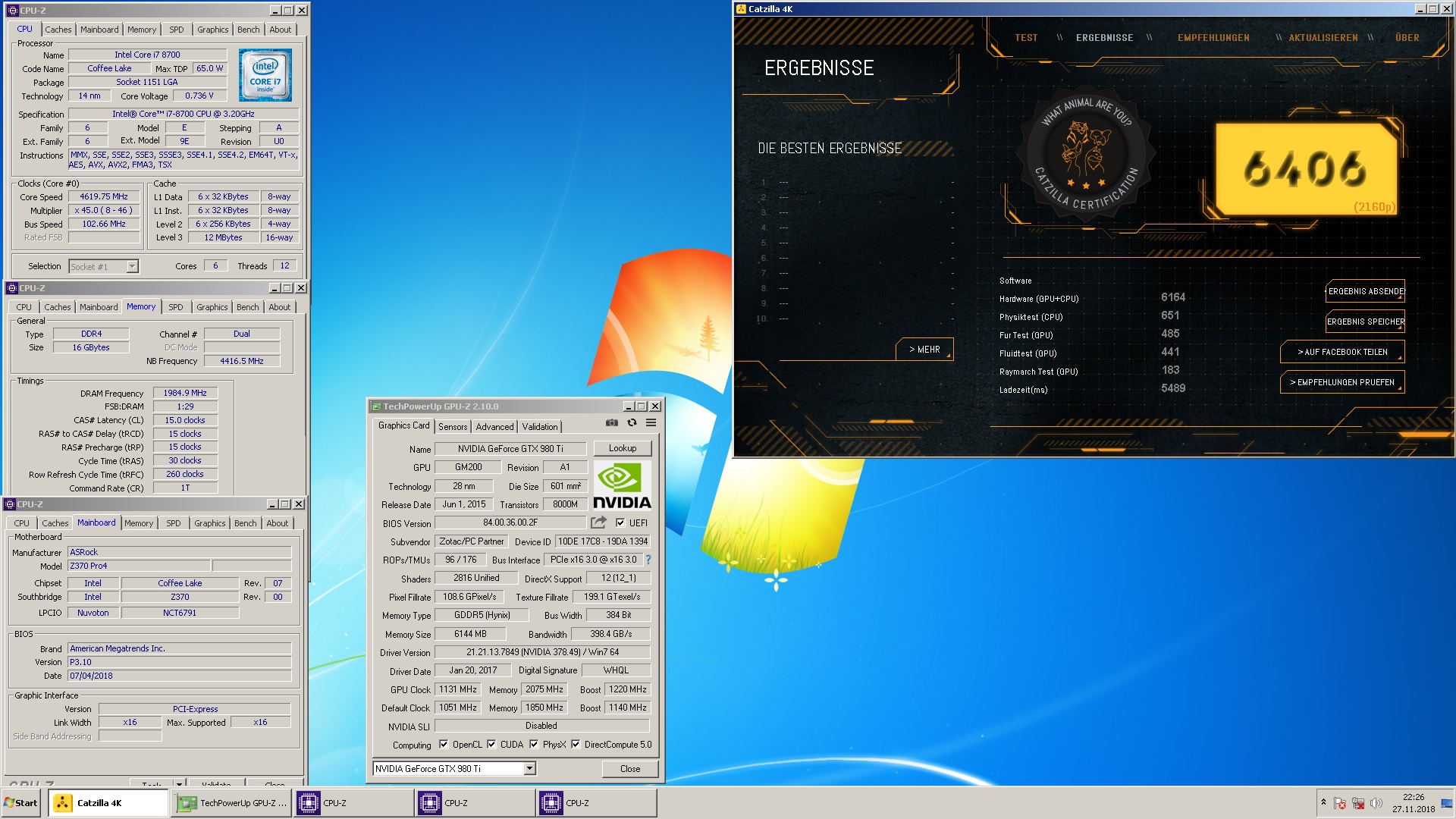1456x819 pixels.
Task: Toggle the OpenCL checkbox
Action: pos(444,745)
